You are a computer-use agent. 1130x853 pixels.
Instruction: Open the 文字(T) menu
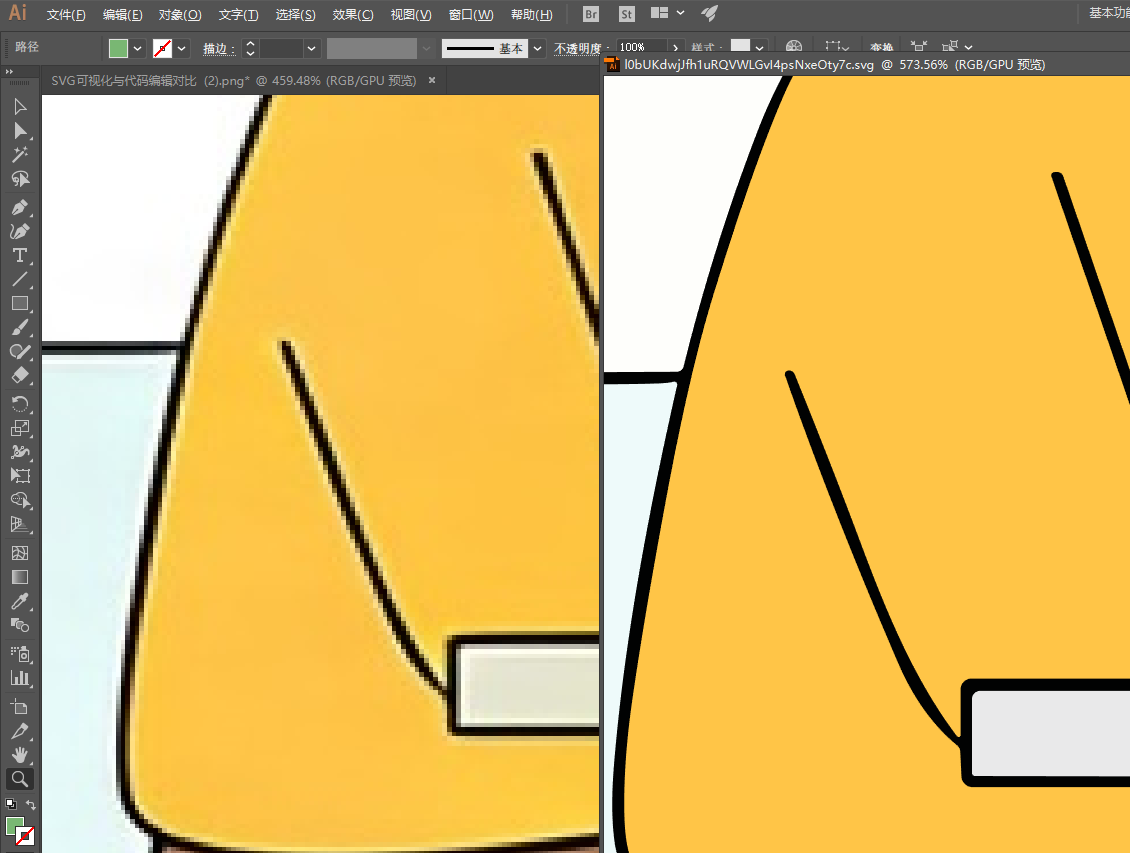click(239, 14)
